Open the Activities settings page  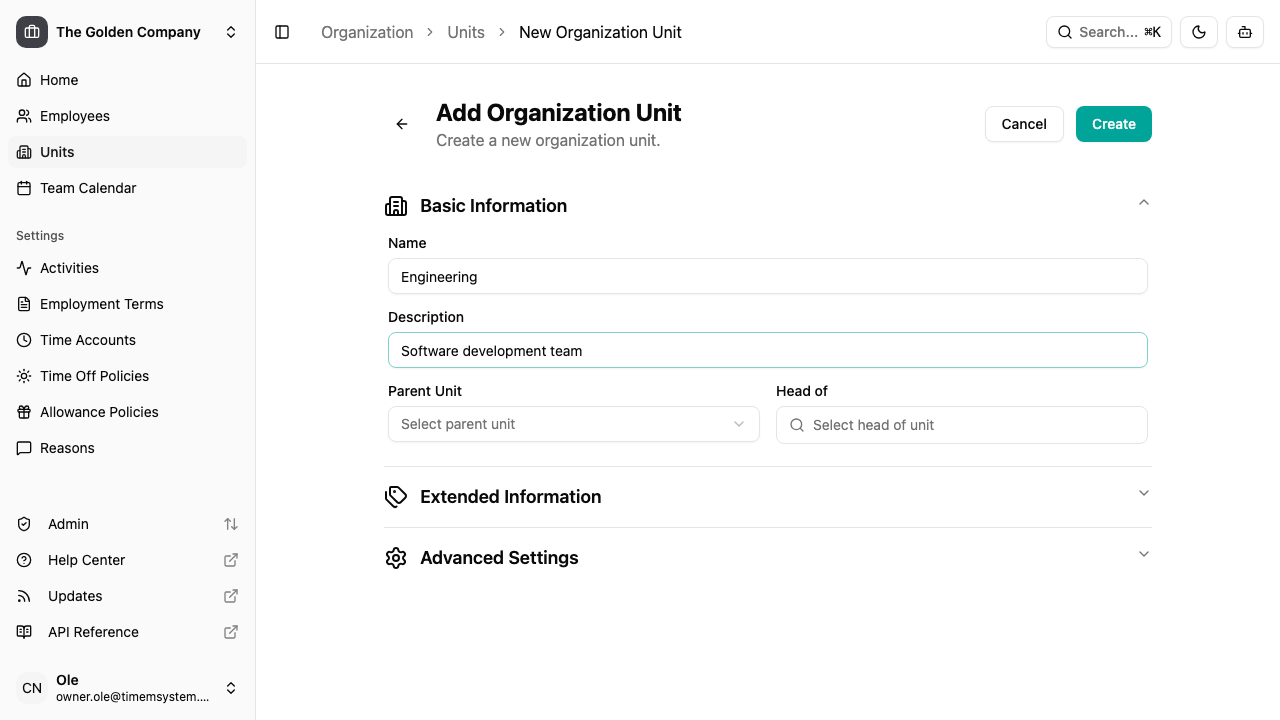pos(69,268)
